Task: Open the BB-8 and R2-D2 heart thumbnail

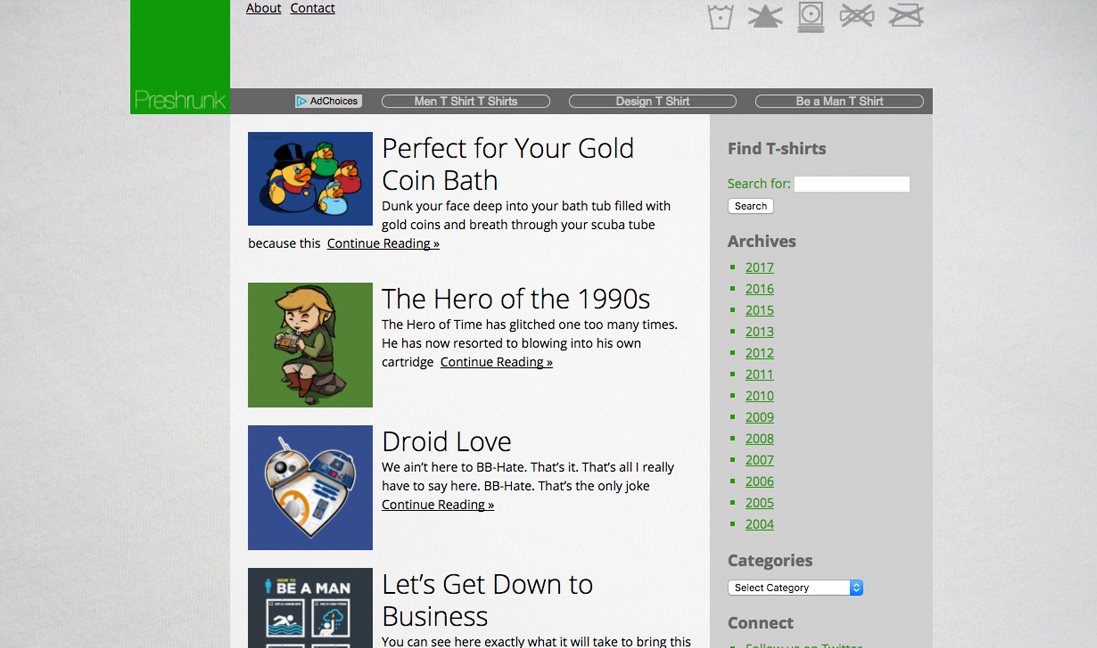Action: pyautogui.click(x=310, y=488)
